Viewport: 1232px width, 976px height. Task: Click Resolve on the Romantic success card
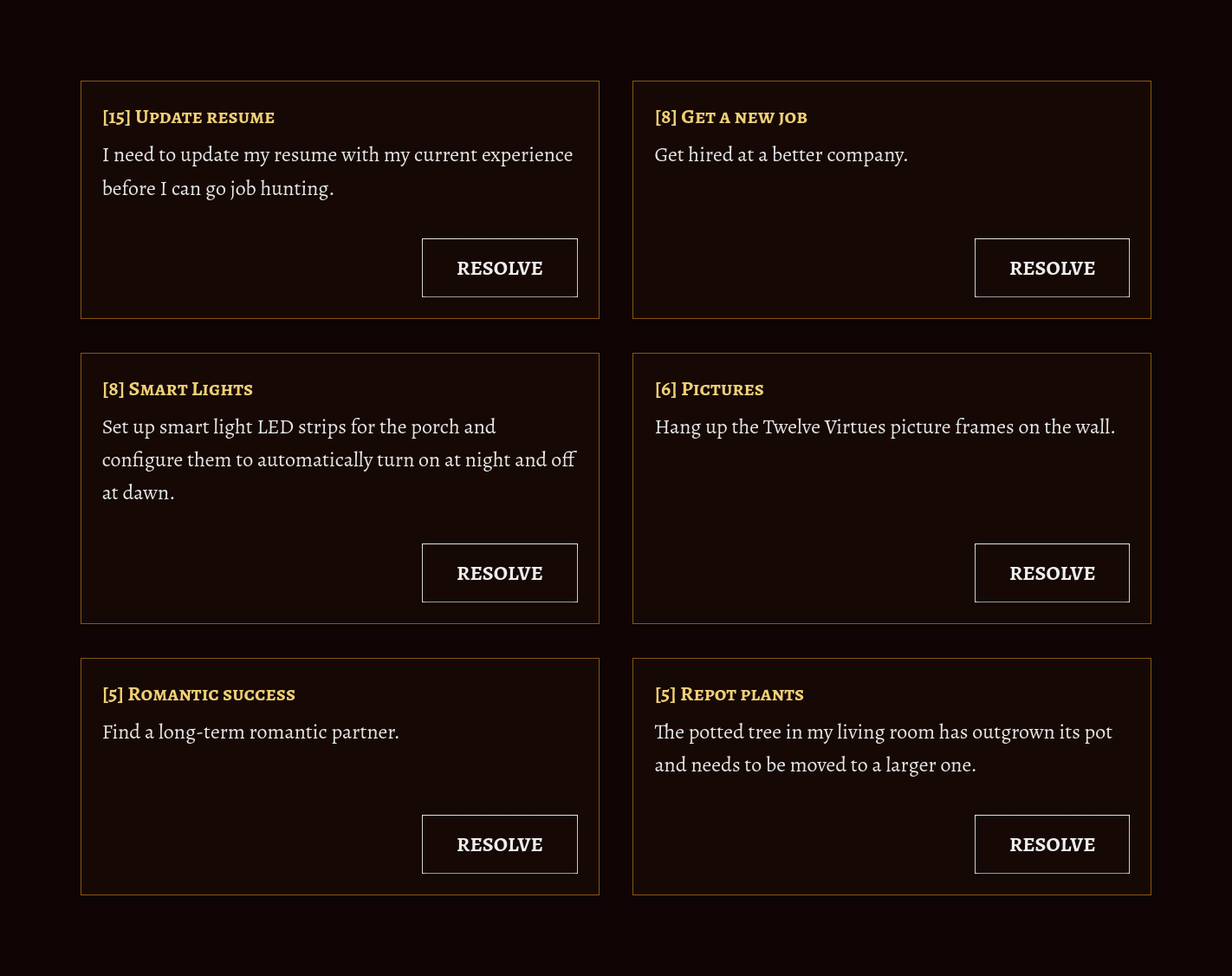point(500,844)
